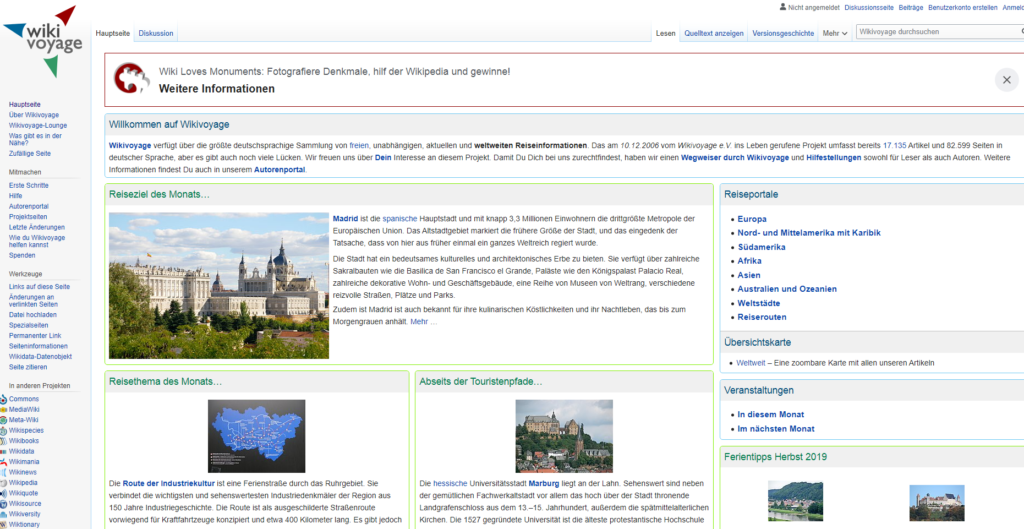Open Wikidata-Datenobjekt in sidebar
This screenshot has height=529, width=1024.
tap(40, 357)
